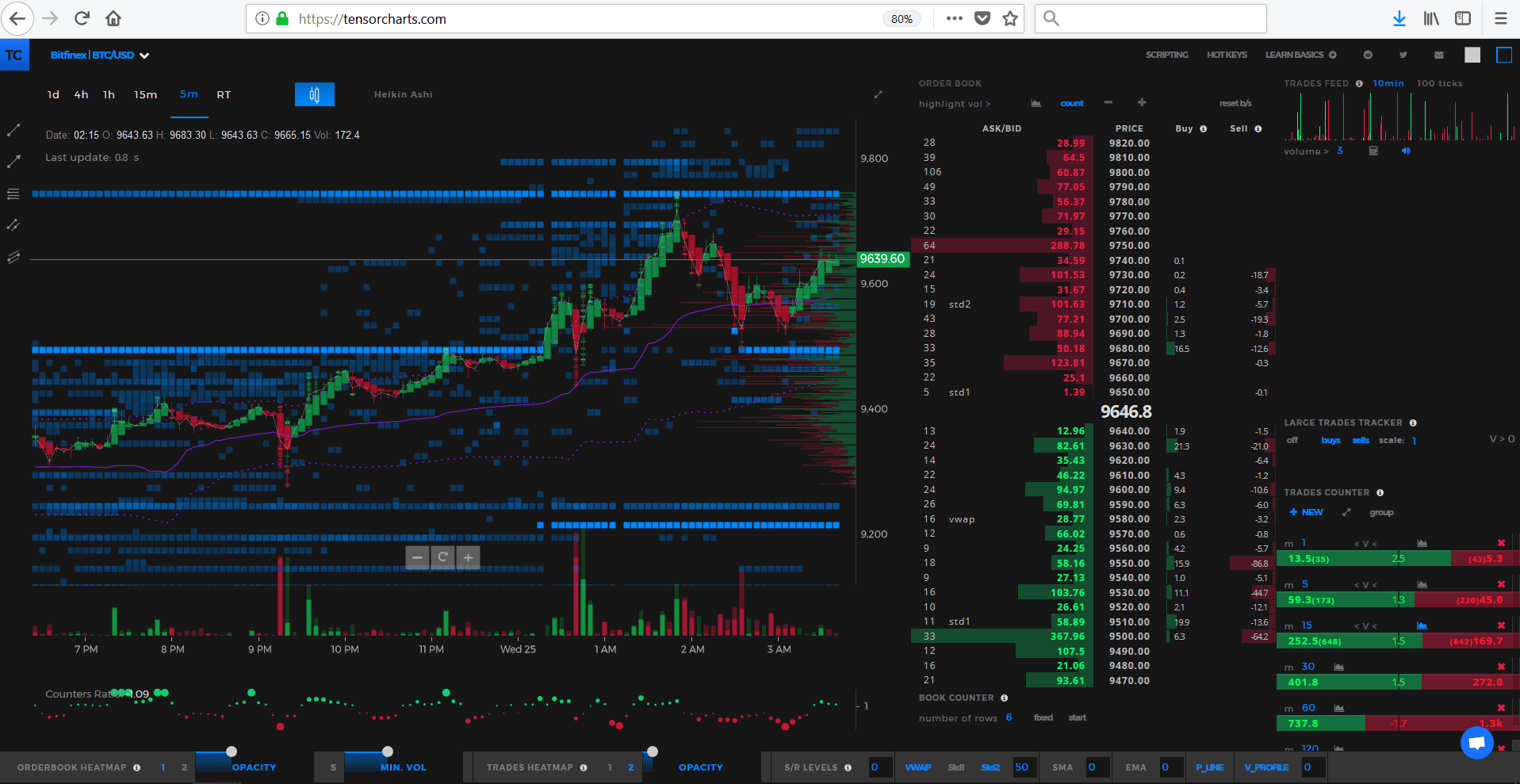
Task: Select the parallel channel drawing tool
Action: click(x=13, y=224)
